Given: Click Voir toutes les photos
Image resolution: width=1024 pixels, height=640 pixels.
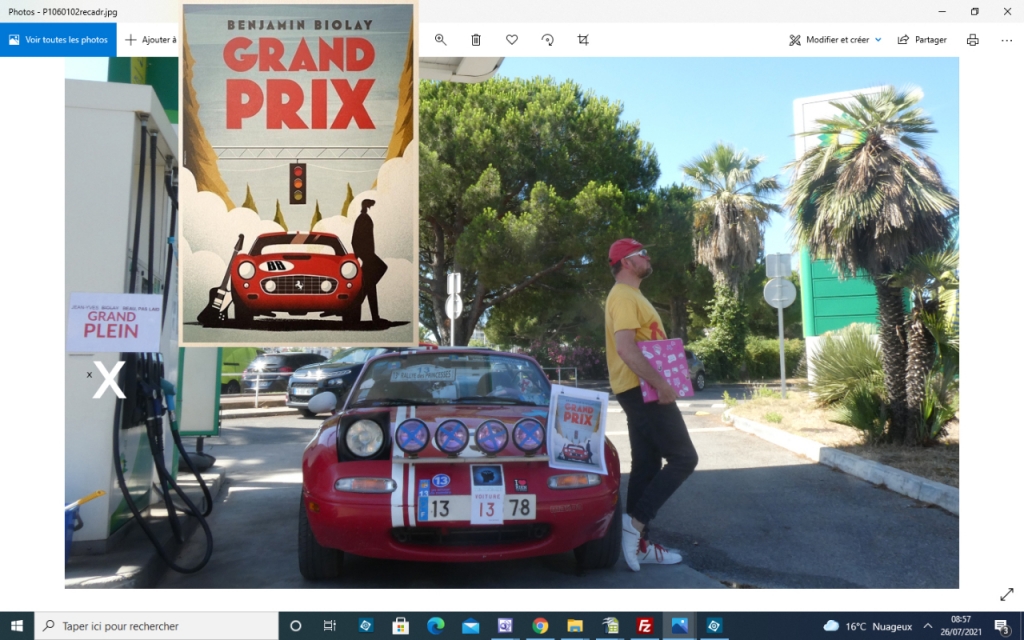Looking at the screenshot, I should click(58, 40).
